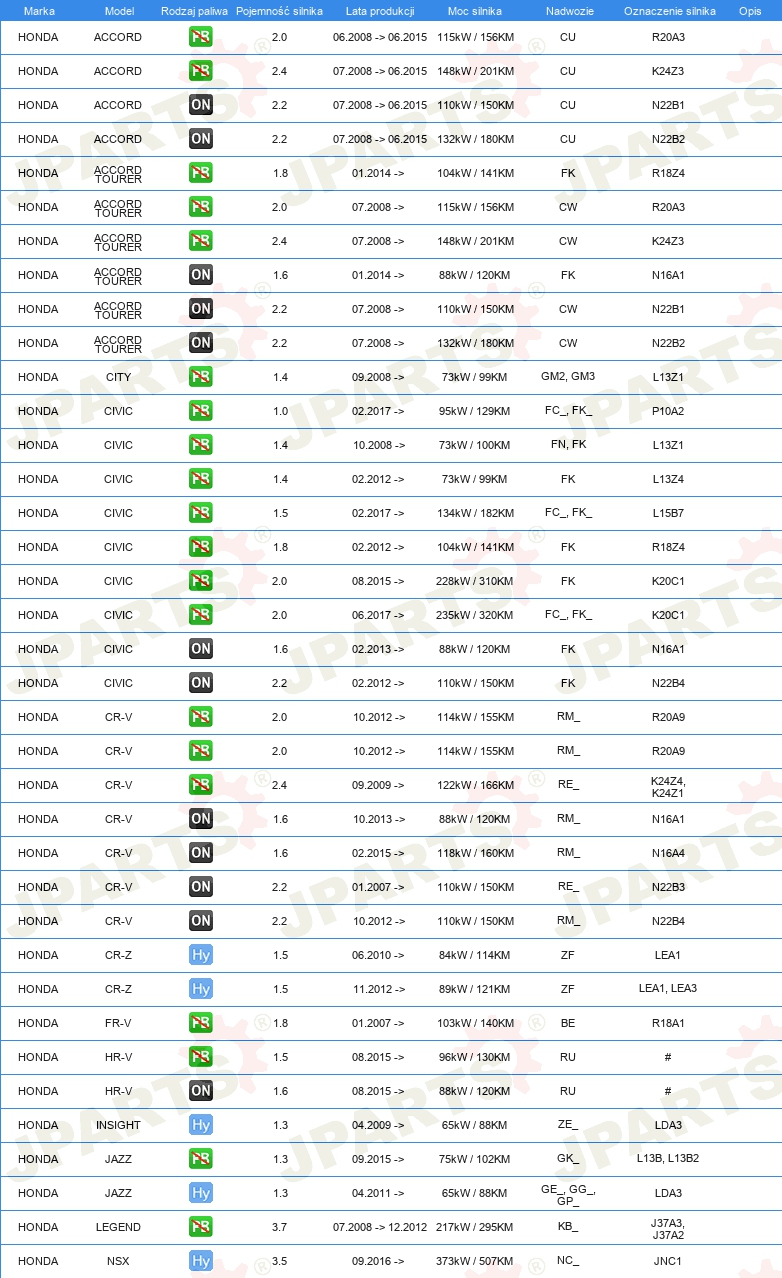Click engine code LEA1, LEA3

click(x=668, y=989)
